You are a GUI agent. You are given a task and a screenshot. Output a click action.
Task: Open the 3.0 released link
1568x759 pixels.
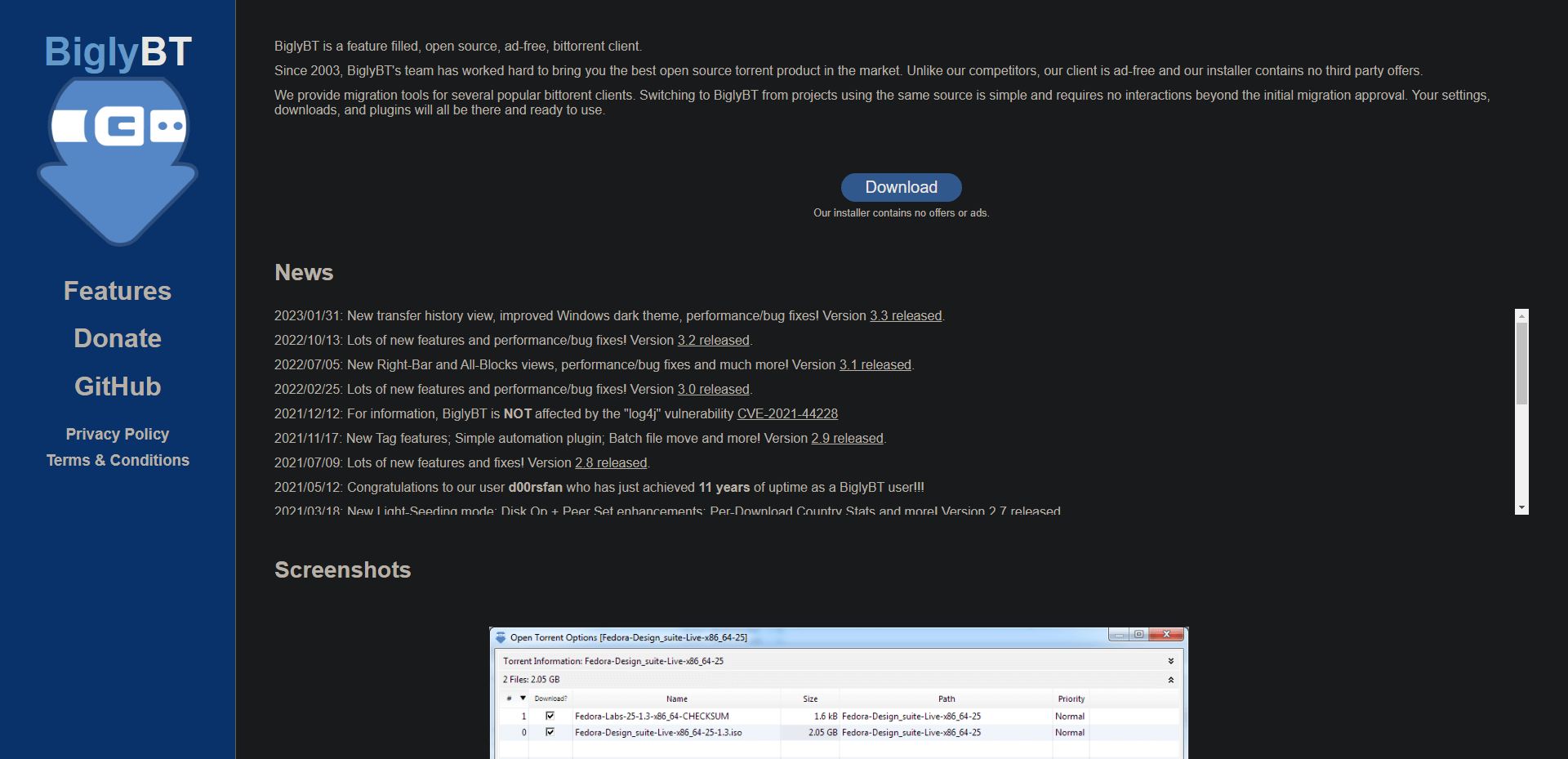pyautogui.click(x=713, y=390)
